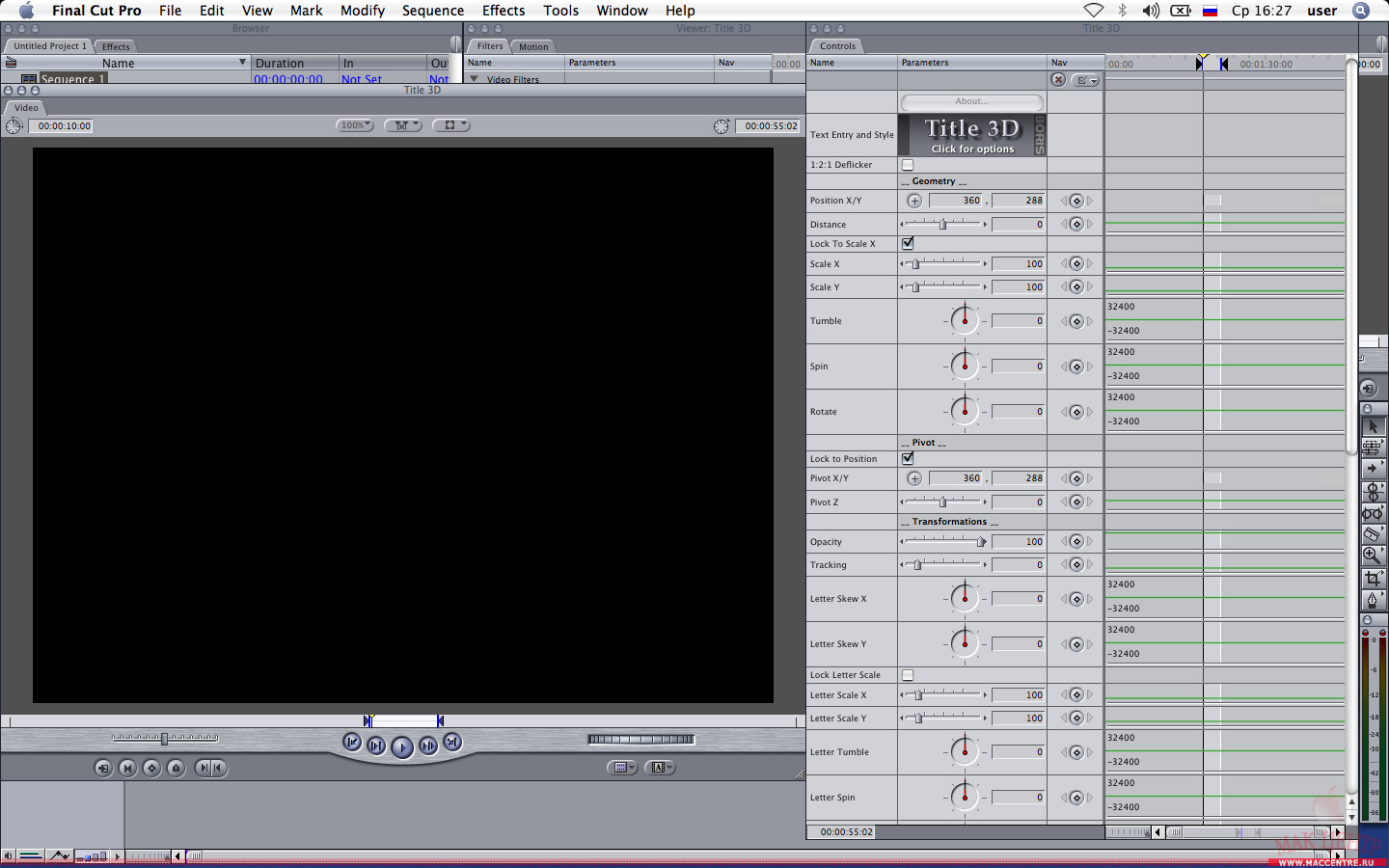
Task: Click the Browser Name column sort arrow
Action: (242, 63)
